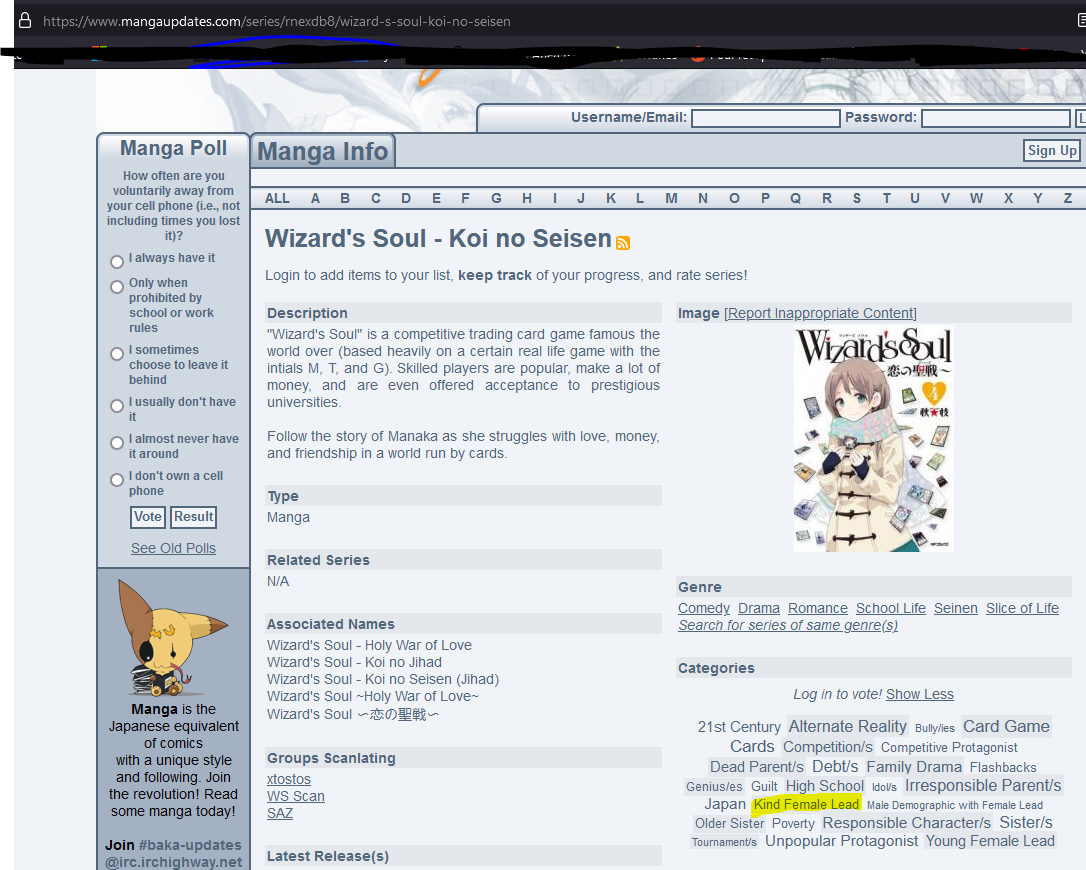Click the #baka-updates IRC channel link
Image resolution: width=1086 pixels, height=870 pixels.
coord(190,845)
